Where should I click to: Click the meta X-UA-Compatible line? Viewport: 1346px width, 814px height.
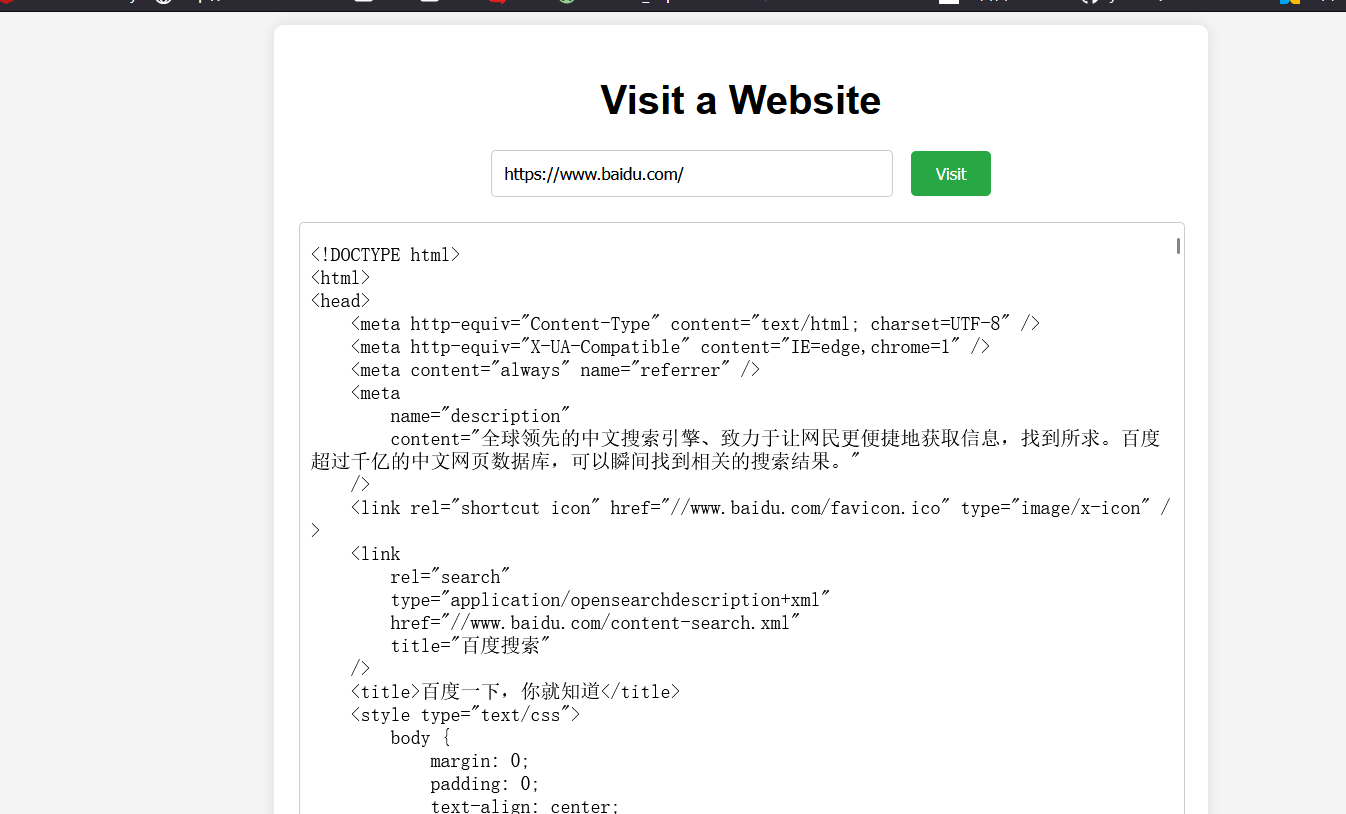671,347
